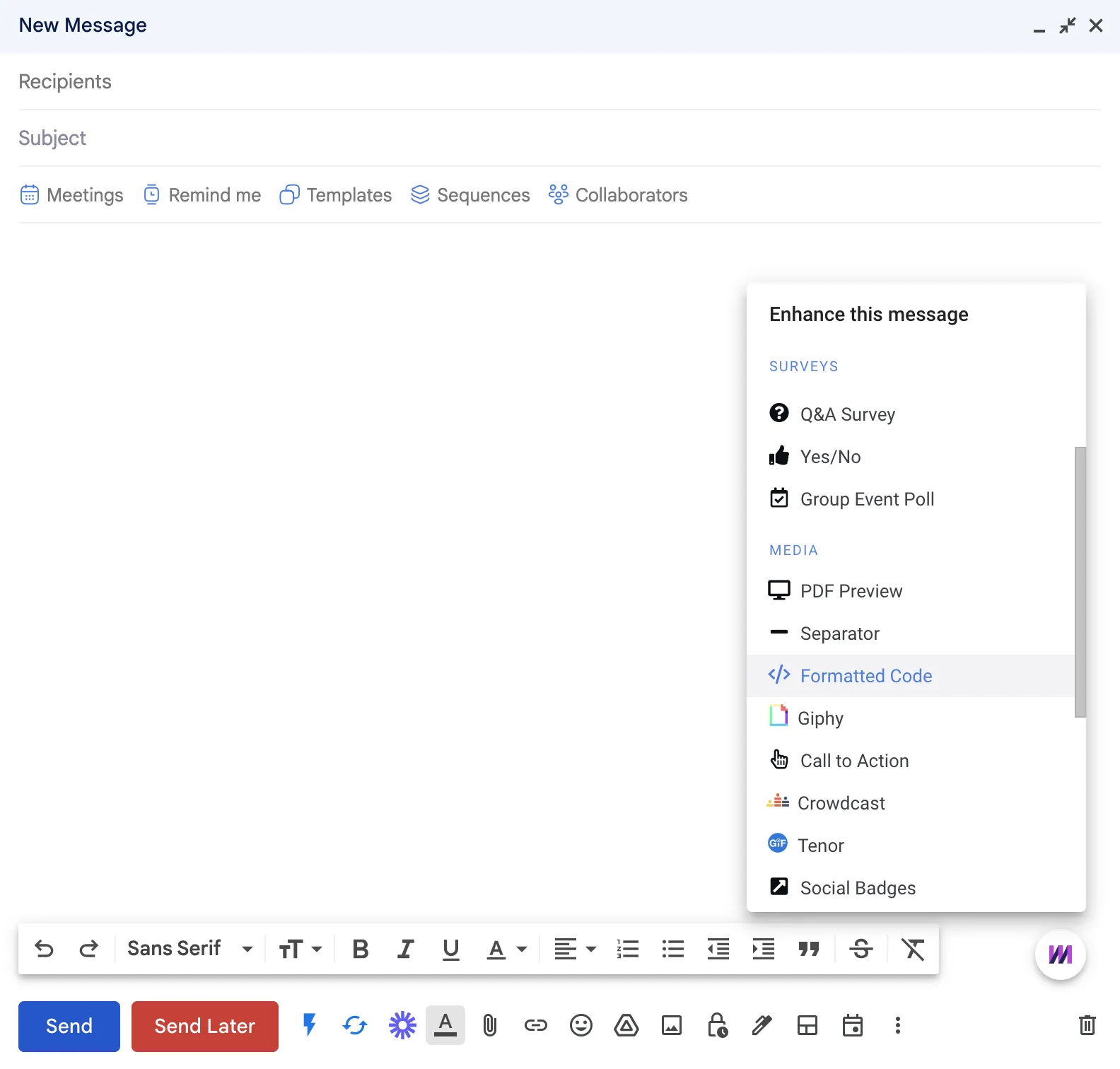Viewport: 1120px width, 1069px height.
Task: Click the insert signature pen icon
Action: (762, 1025)
